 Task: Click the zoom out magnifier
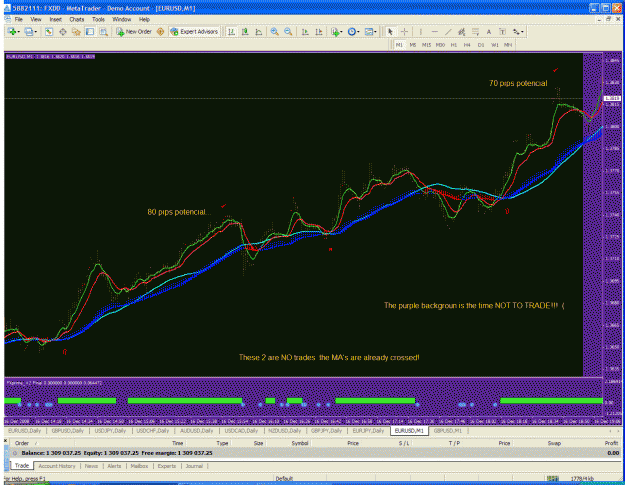[288, 31]
